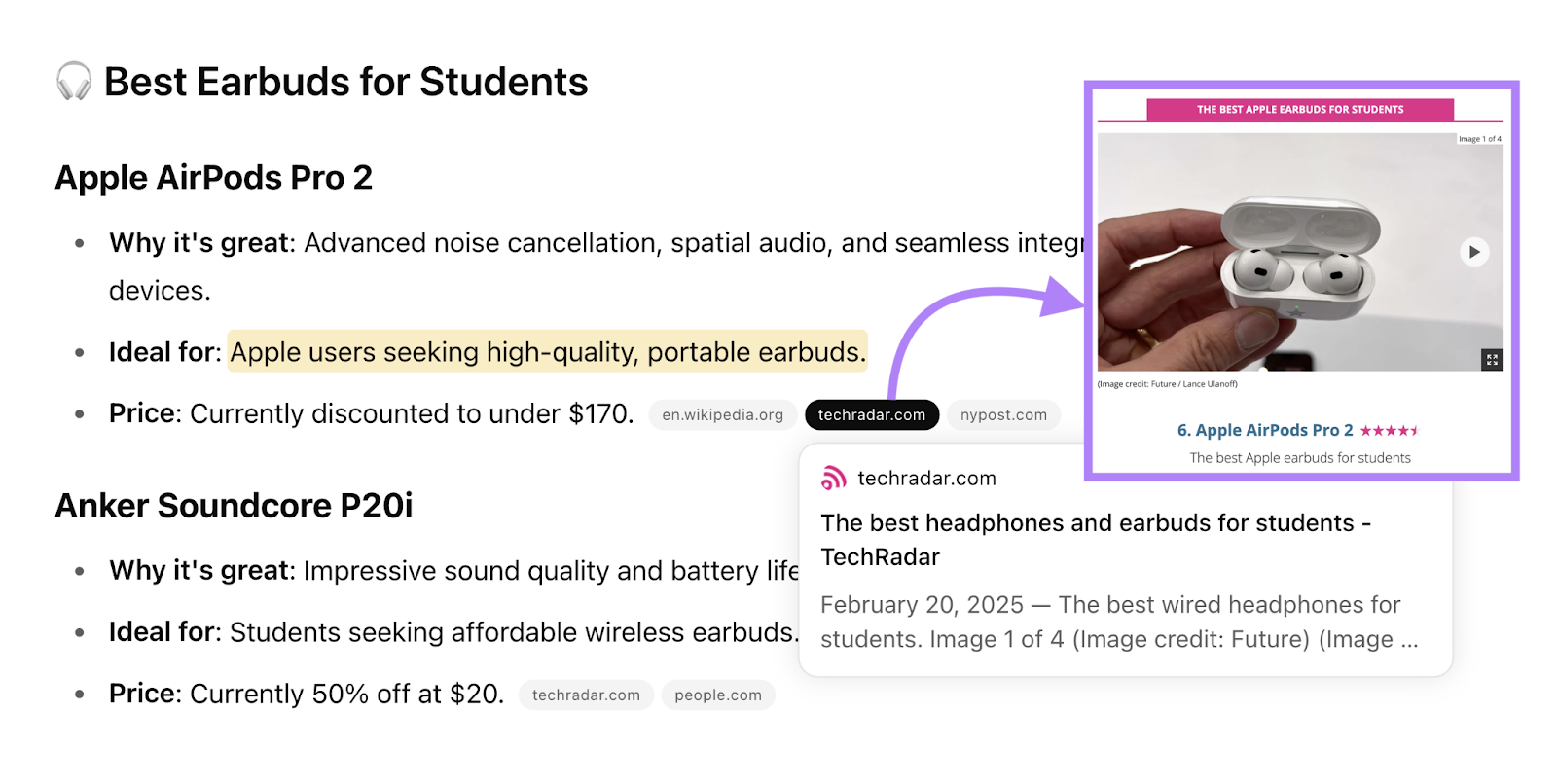Click the image credit text below the photo
Screen dimensions: 1557x784
[x=1166, y=384]
